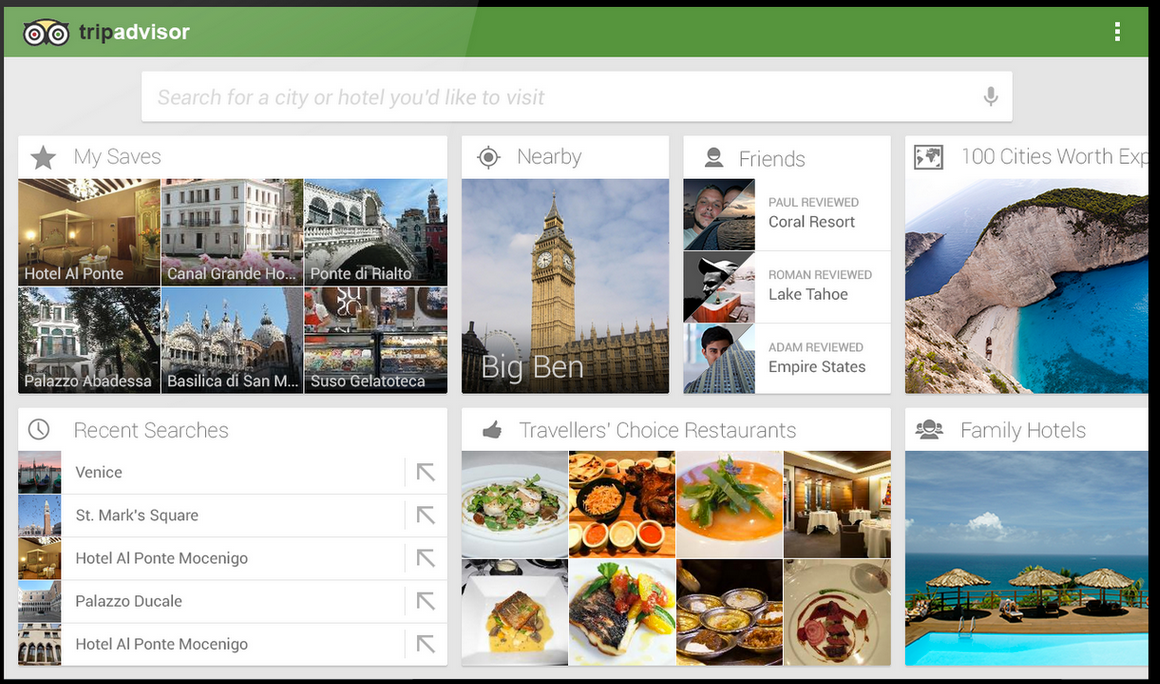1160x684 pixels.
Task: Click Adam's profile photo in Friends
Action: click(719, 359)
